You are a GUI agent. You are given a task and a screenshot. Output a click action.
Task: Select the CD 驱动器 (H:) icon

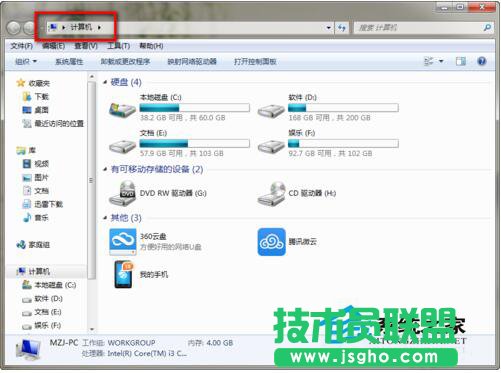271,193
